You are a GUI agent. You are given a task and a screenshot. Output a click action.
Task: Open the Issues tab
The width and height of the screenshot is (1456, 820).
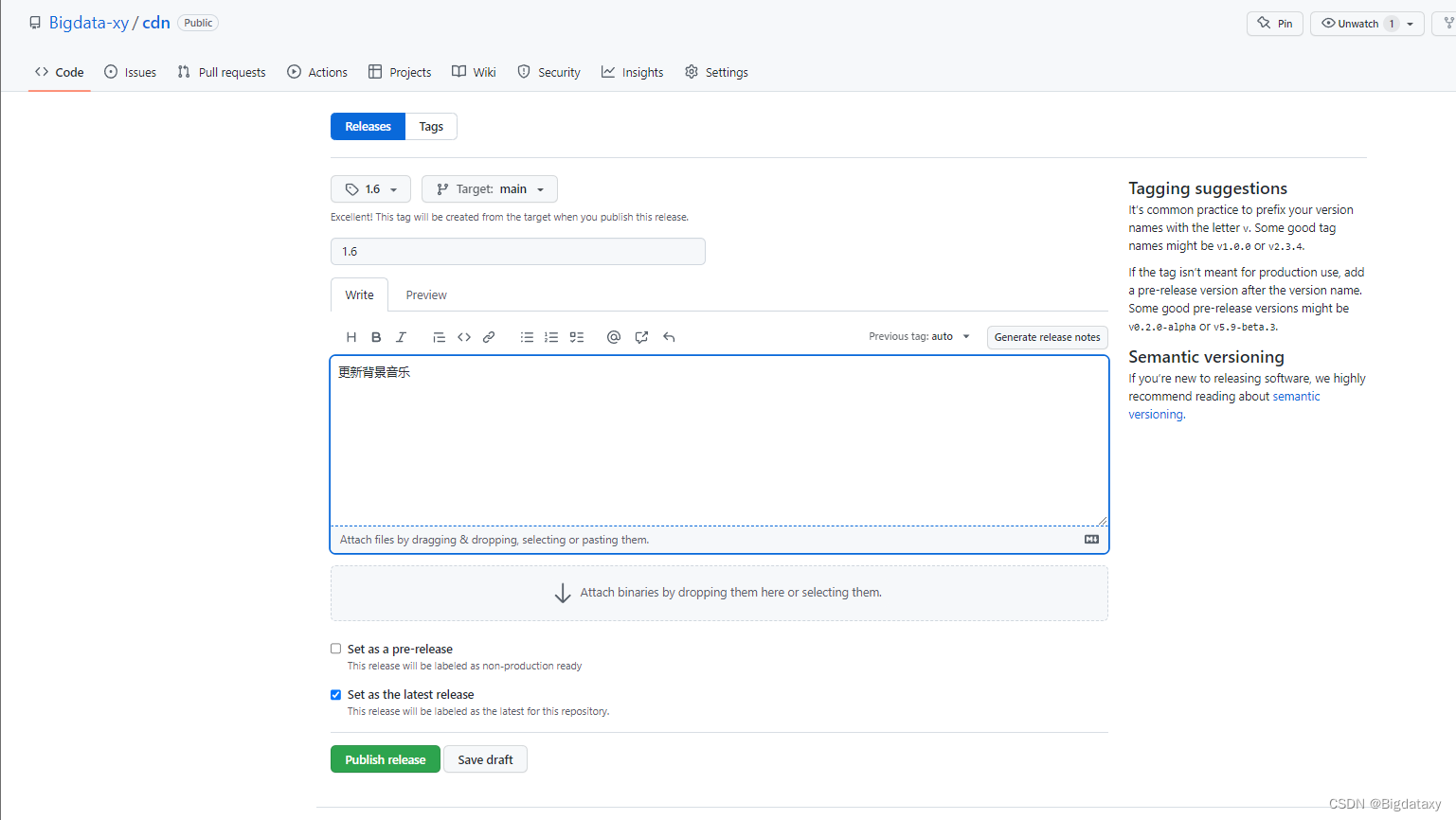130,72
